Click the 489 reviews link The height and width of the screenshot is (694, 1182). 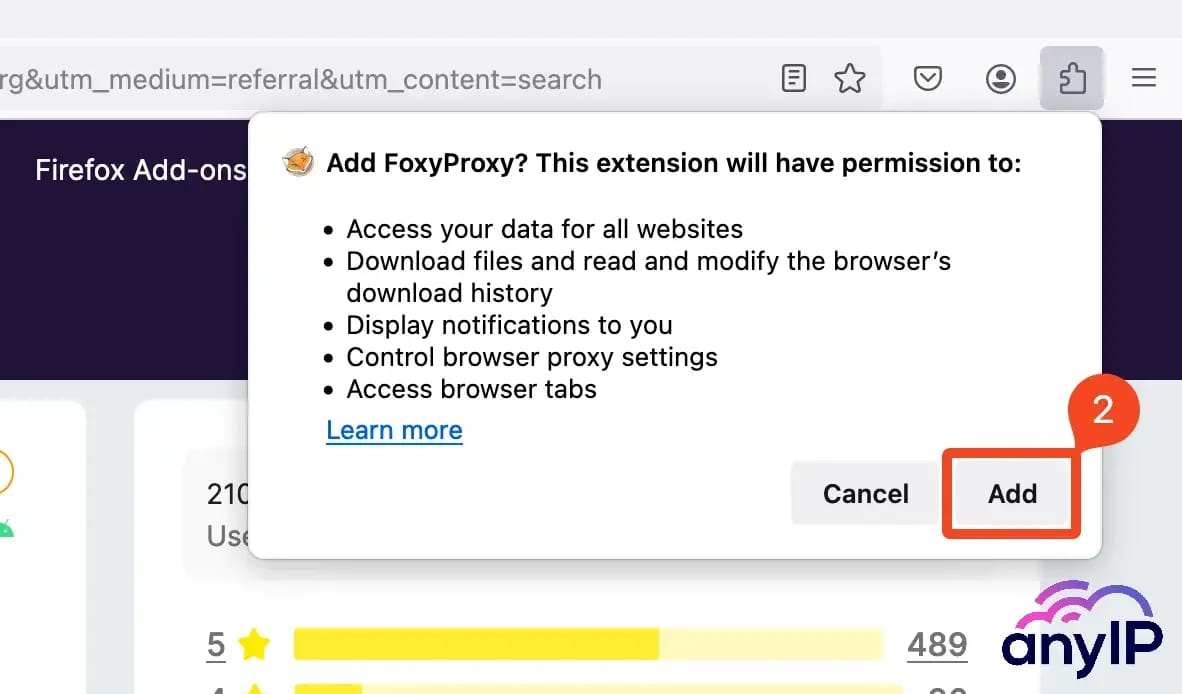coord(937,645)
